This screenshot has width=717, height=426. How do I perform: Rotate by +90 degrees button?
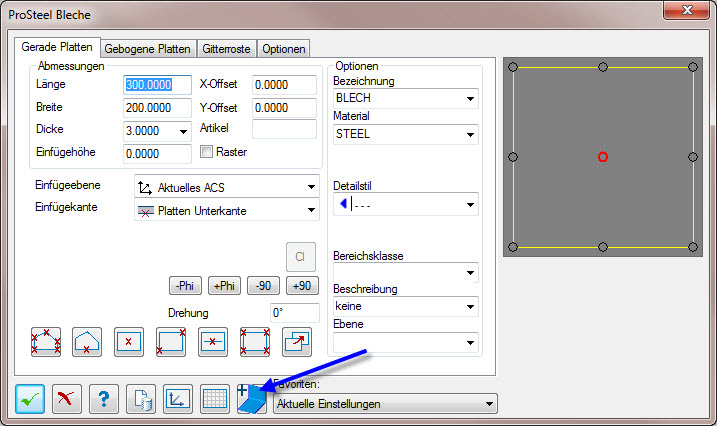tap(302, 286)
